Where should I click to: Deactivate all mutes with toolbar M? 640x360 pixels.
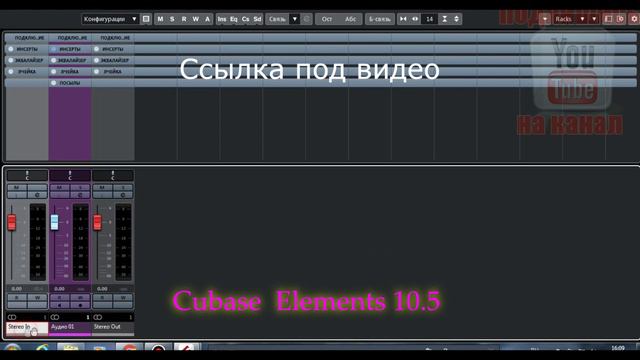[160, 19]
